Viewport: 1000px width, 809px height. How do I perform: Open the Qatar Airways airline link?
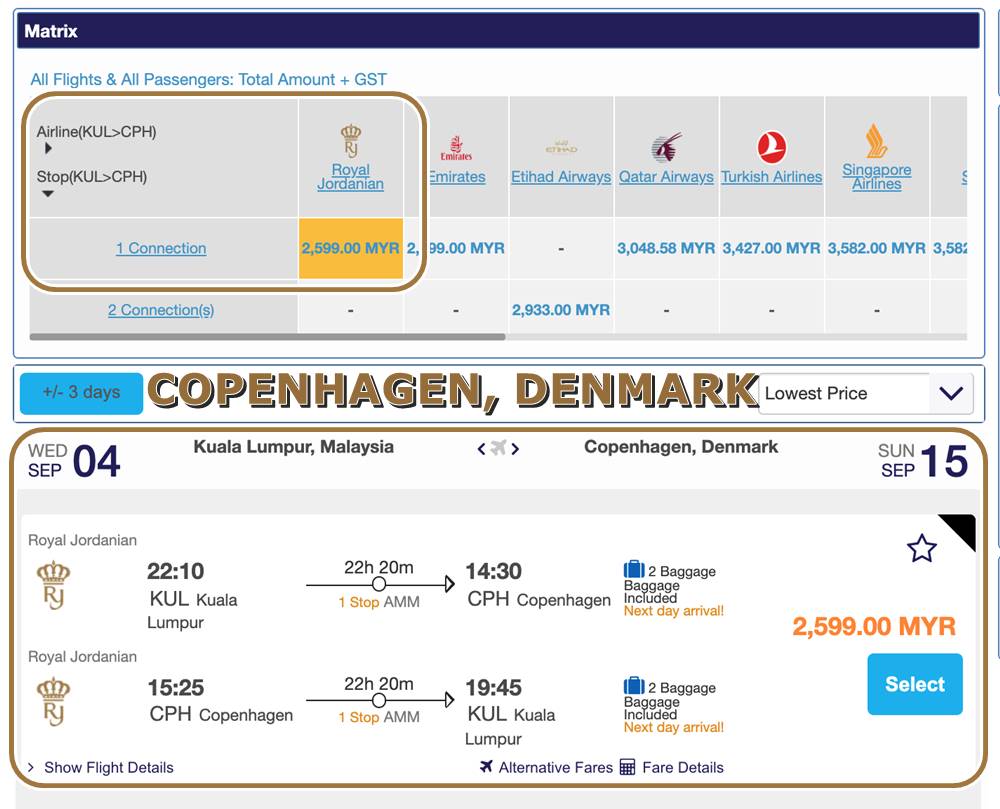click(x=666, y=177)
